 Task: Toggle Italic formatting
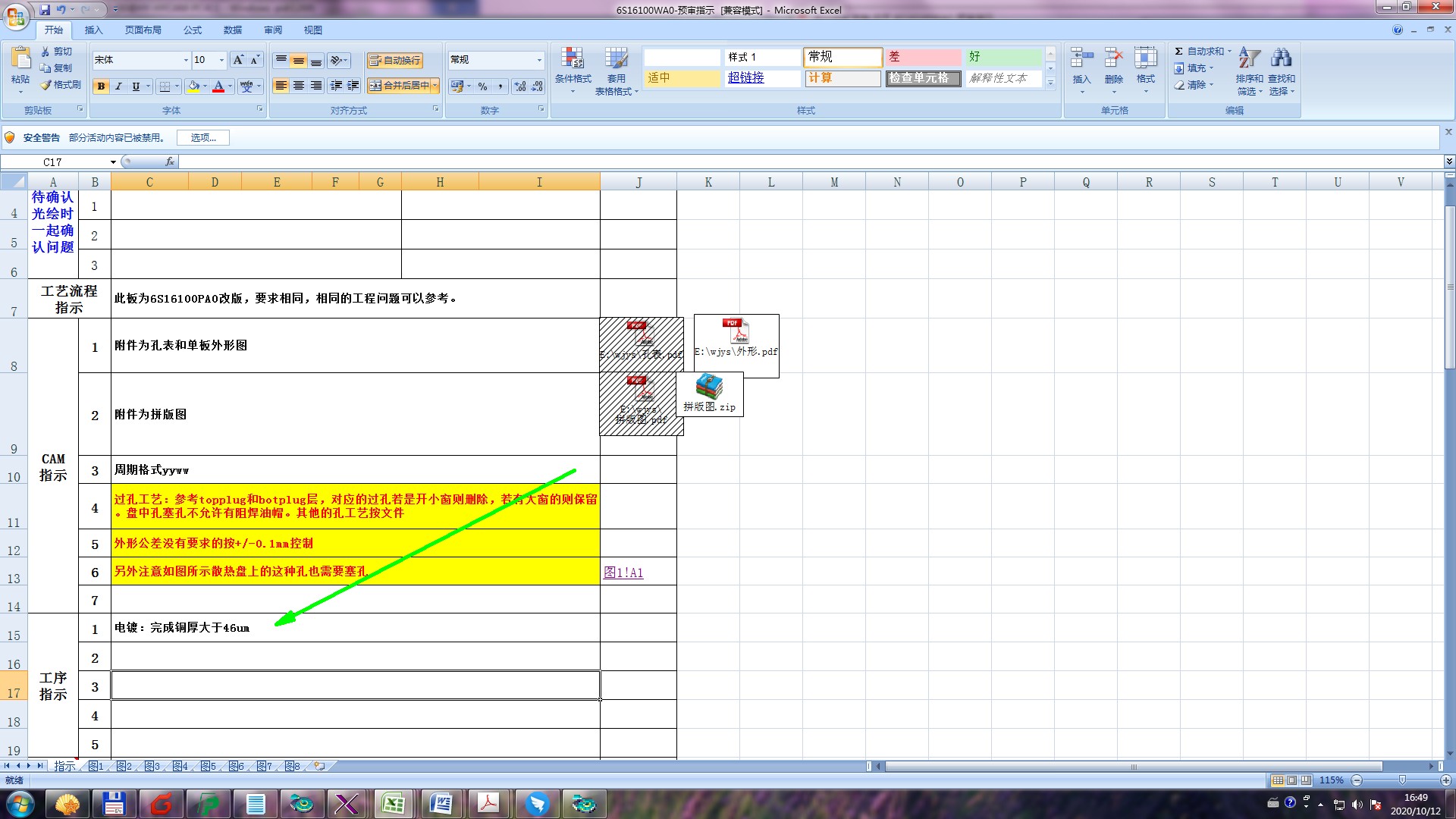click(118, 86)
